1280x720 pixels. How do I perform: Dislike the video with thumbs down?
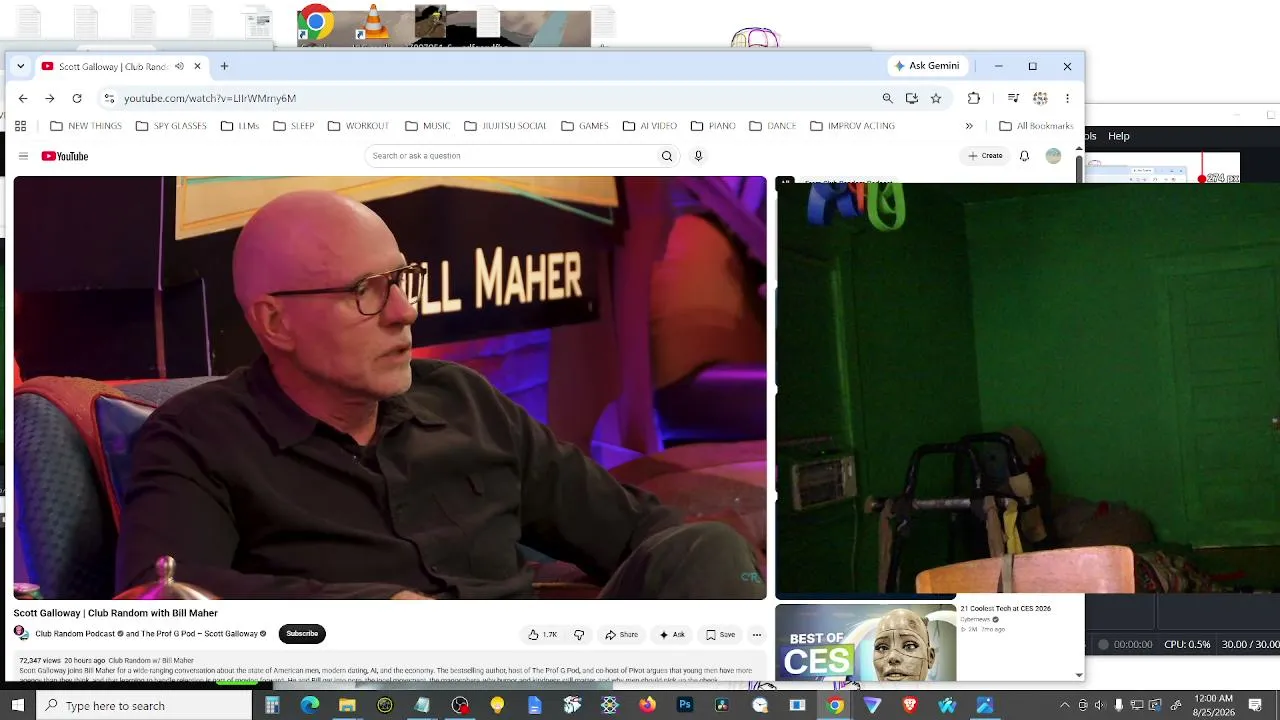(579, 634)
